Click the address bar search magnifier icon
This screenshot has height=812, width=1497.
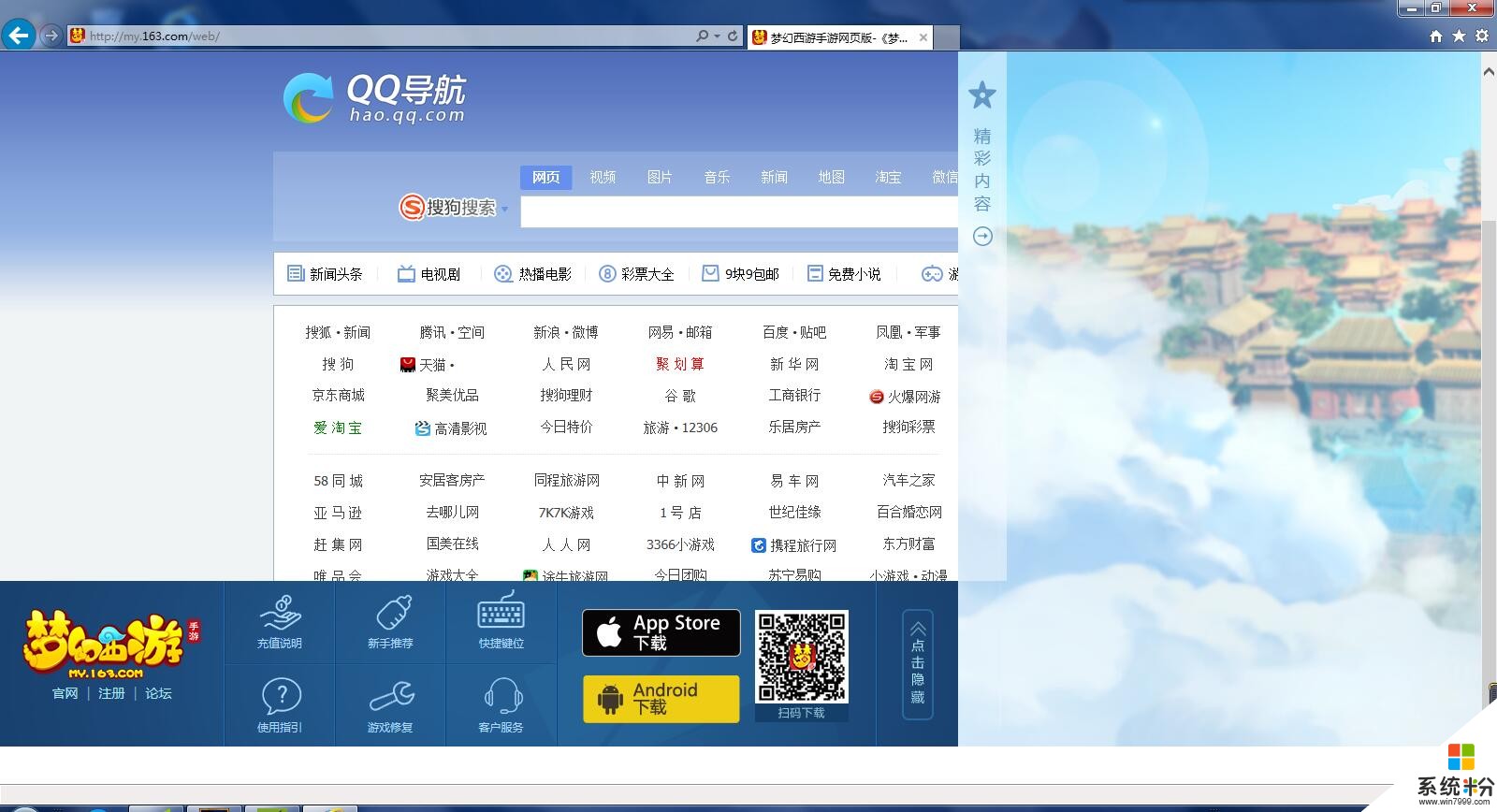pyautogui.click(x=702, y=36)
